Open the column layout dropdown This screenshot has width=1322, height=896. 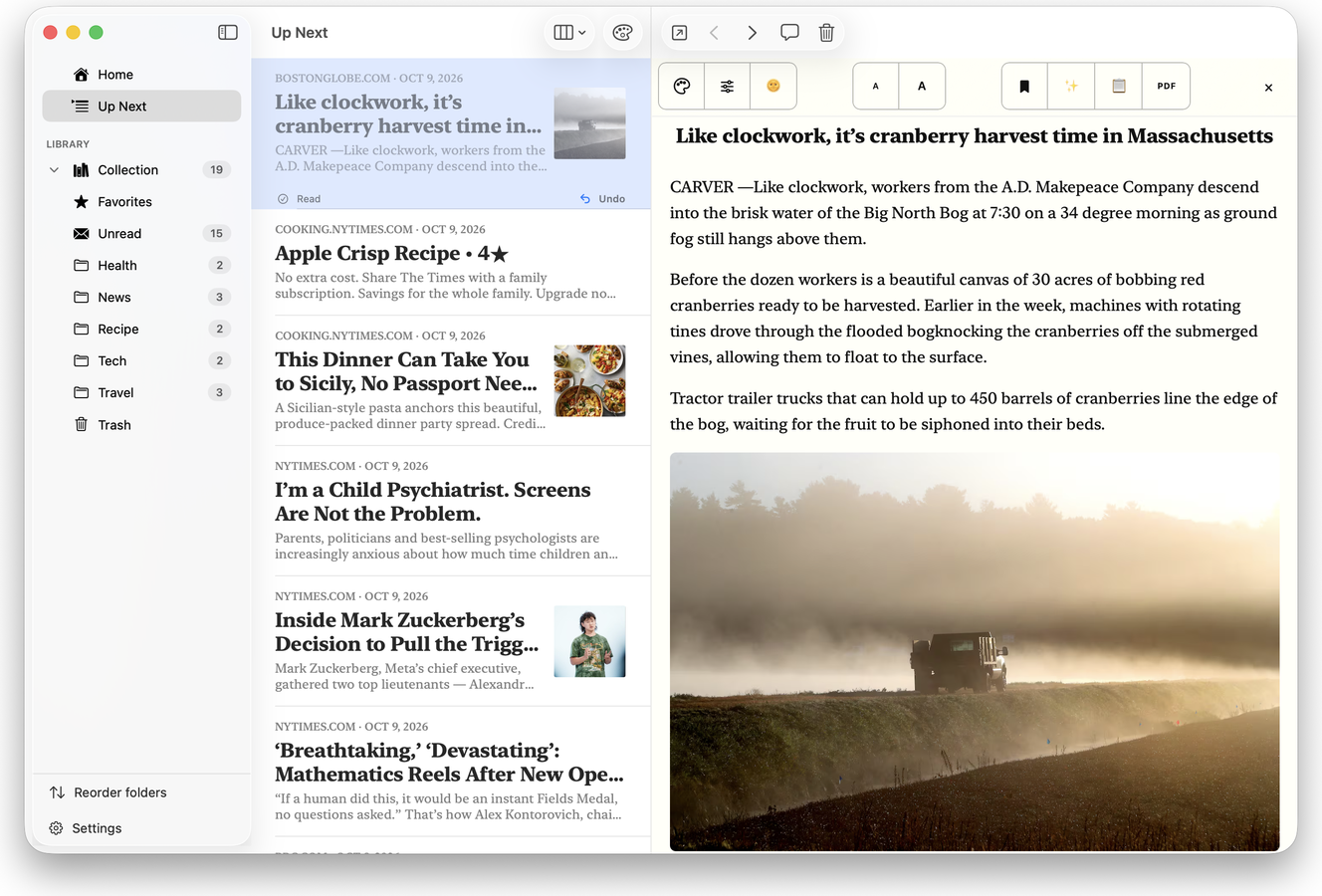click(569, 33)
